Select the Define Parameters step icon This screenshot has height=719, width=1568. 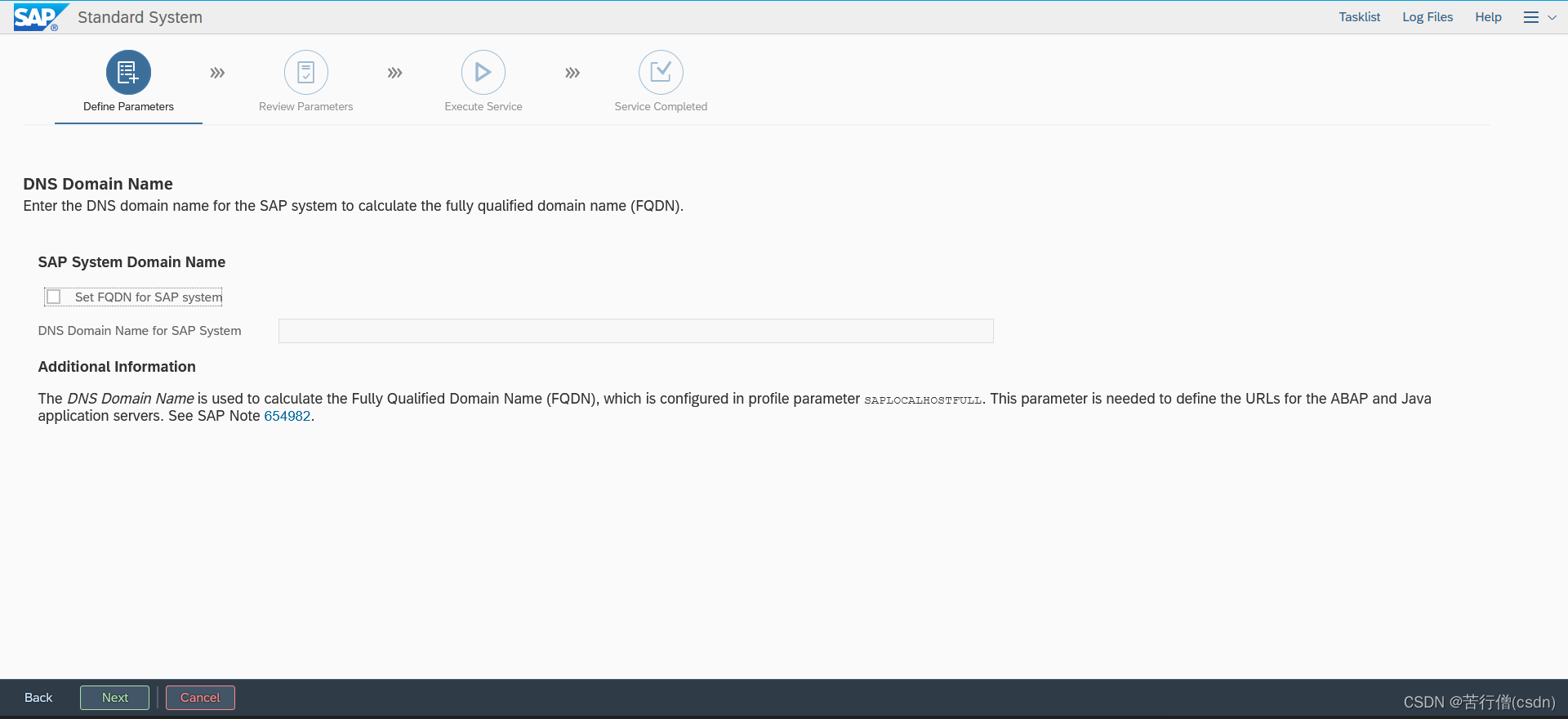coord(128,73)
